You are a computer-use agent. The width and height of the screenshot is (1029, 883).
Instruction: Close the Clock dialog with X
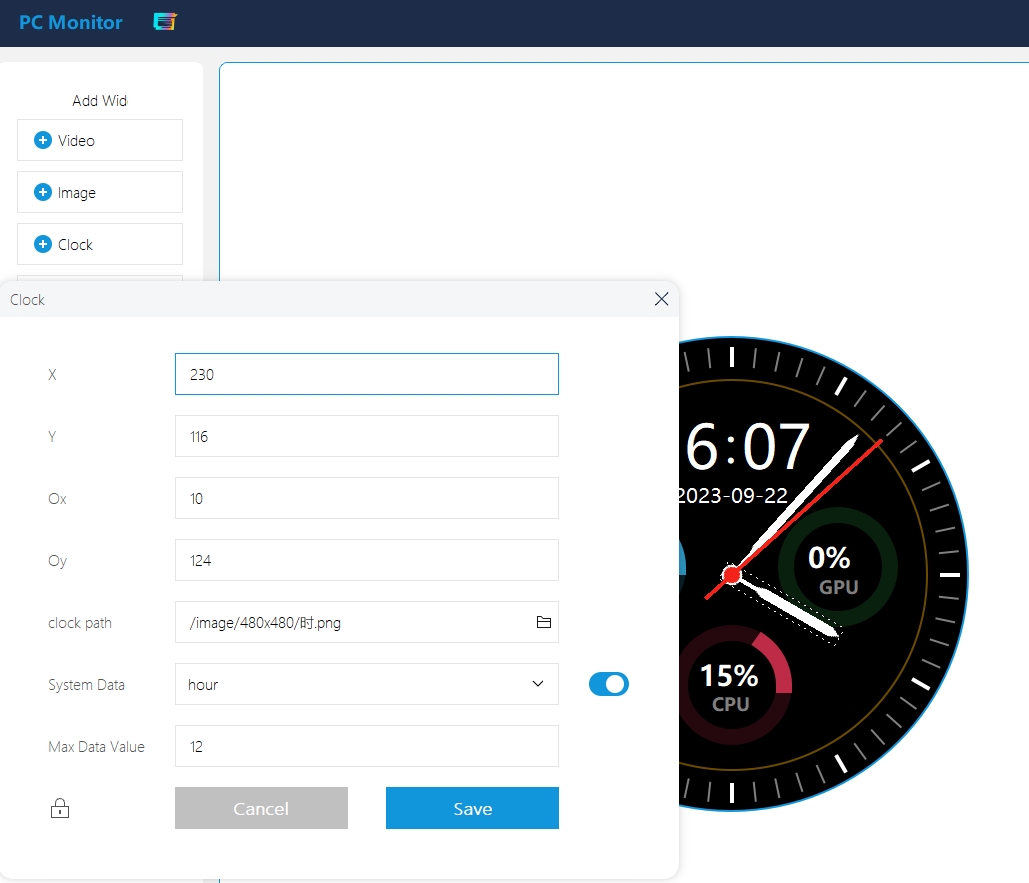coord(662,299)
